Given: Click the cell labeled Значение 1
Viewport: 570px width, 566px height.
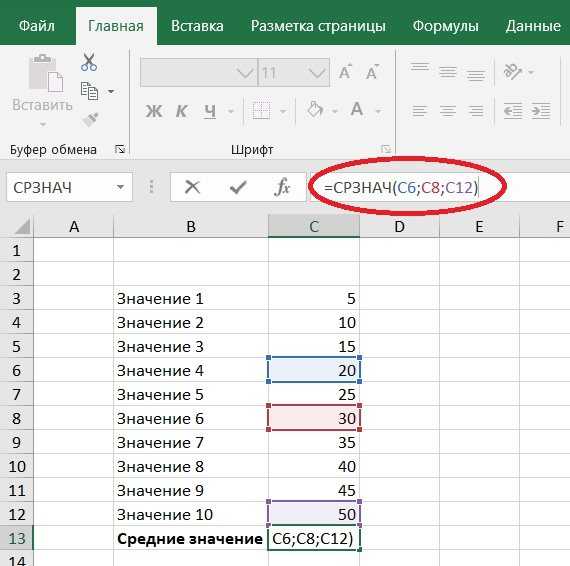Looking at the screenshot, I should 191,298.
